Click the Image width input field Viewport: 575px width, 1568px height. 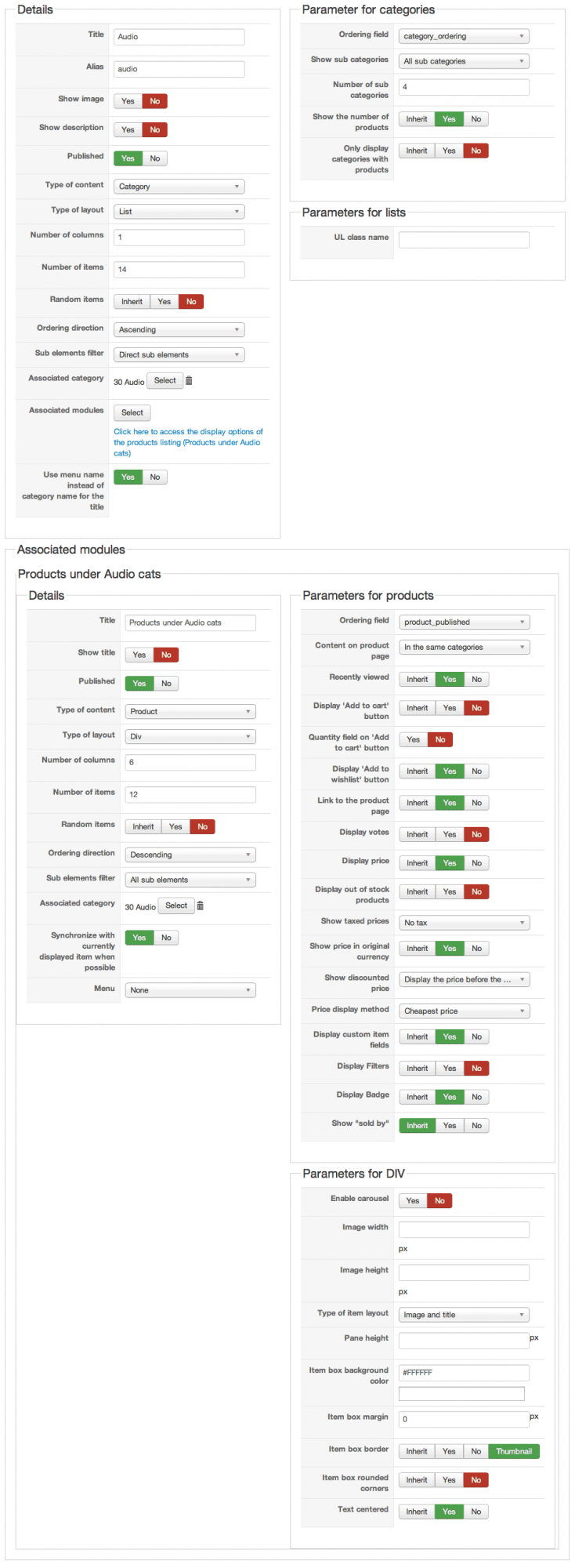click(464, 1230)
